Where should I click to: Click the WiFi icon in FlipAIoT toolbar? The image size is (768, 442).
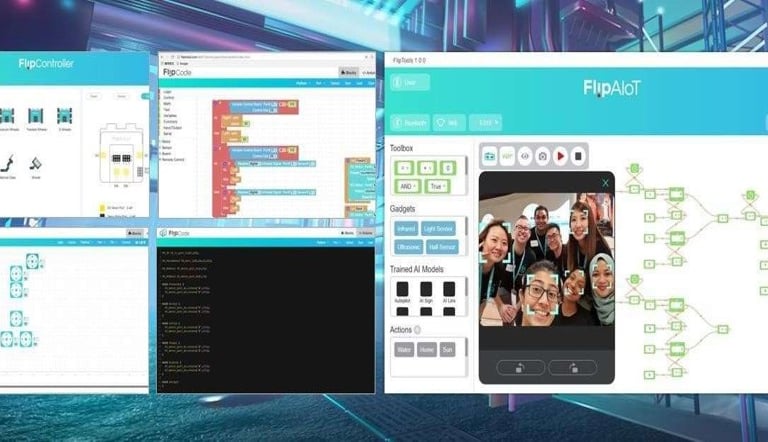[507, 156]
